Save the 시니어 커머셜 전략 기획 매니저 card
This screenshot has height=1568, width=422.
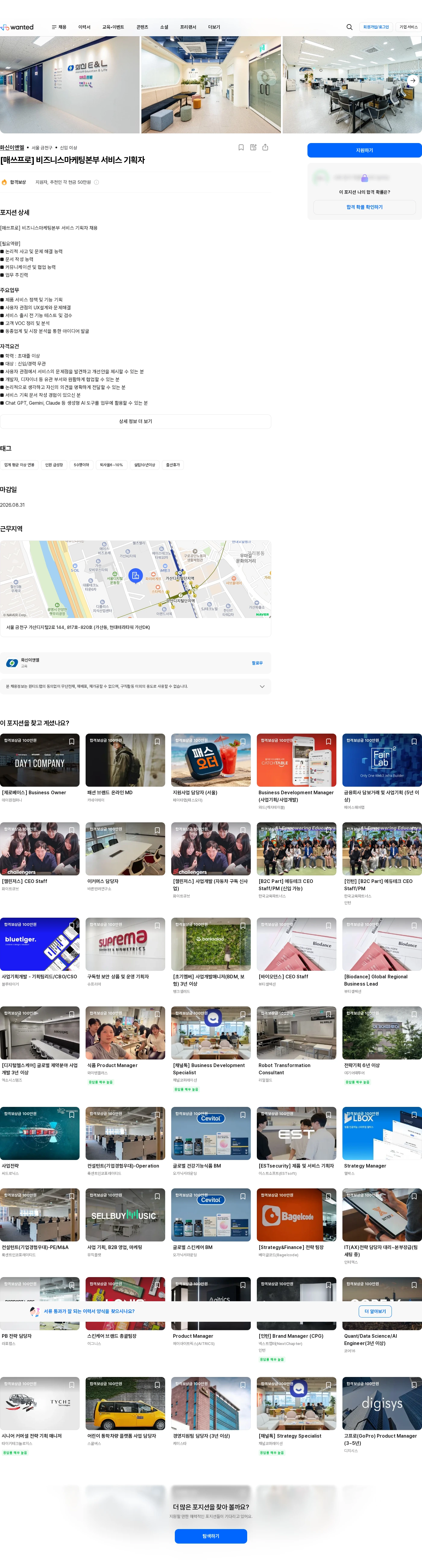point(72,1385)
